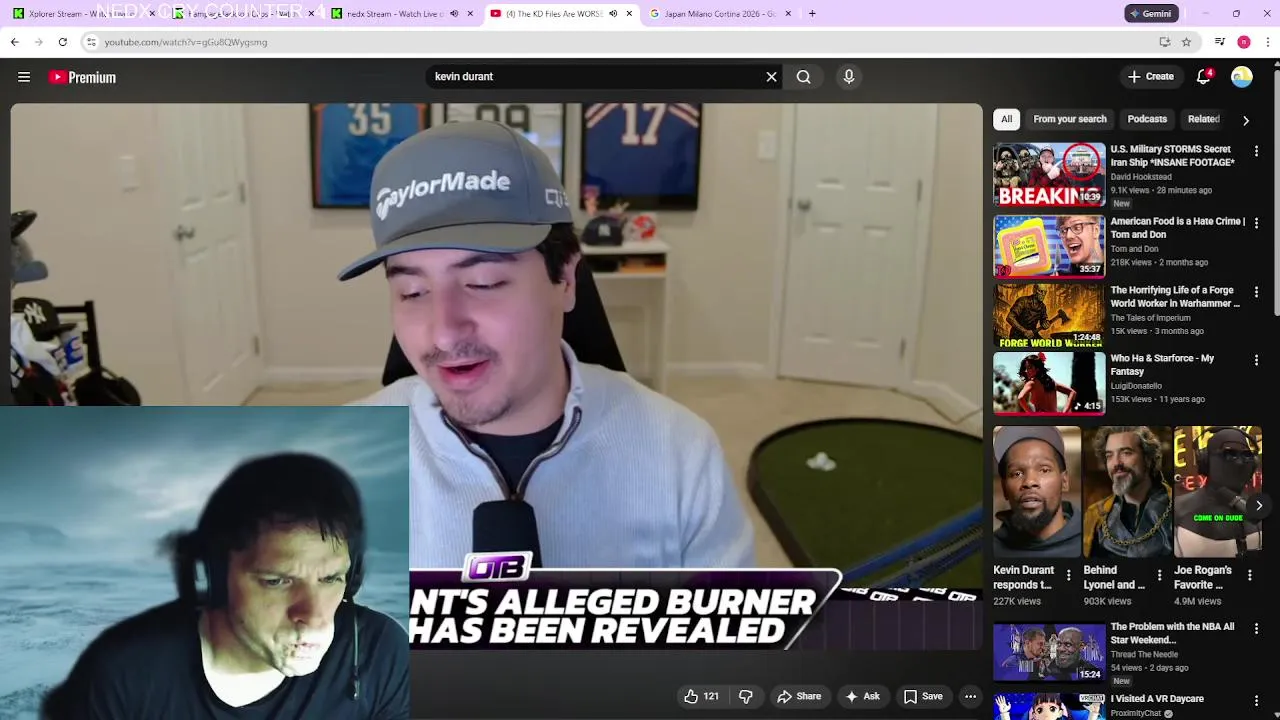
Task: Close the 'KD Files Are WORSE' tab
Action: click(629, 14)
